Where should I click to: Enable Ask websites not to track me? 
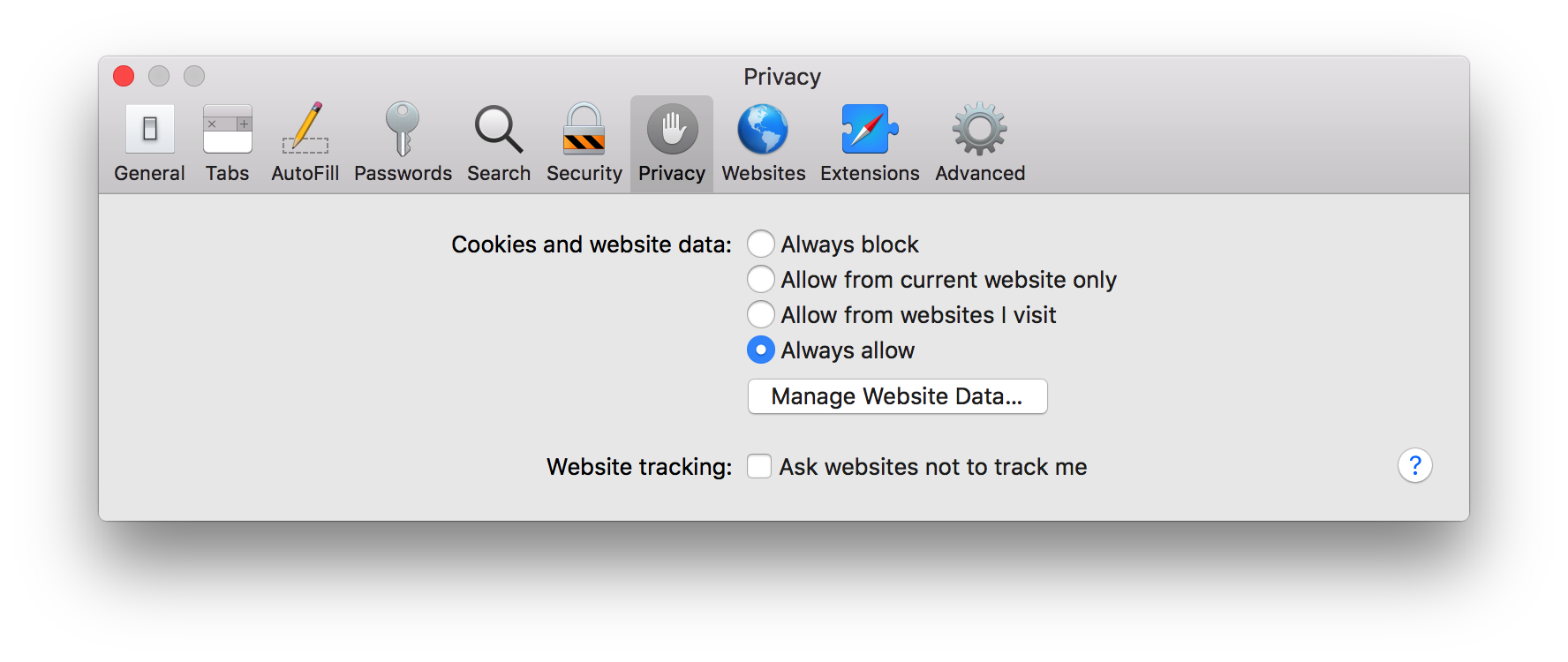759,466
